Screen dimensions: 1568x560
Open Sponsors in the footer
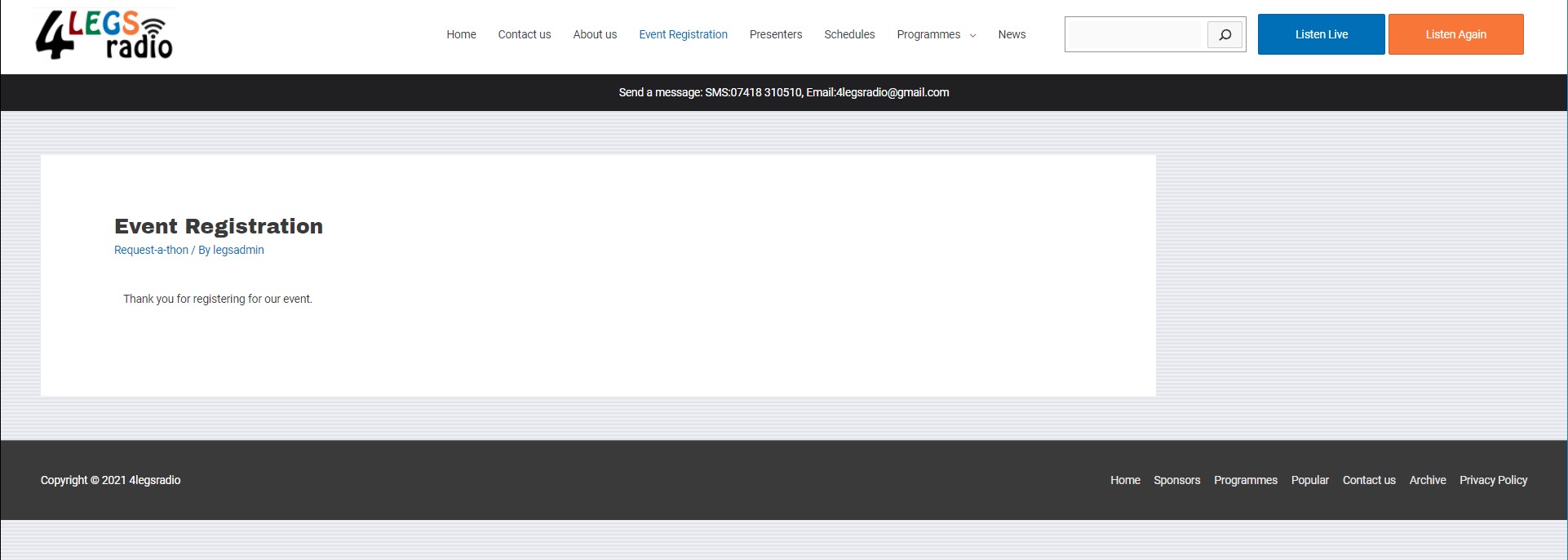(x=1176, y=480)
